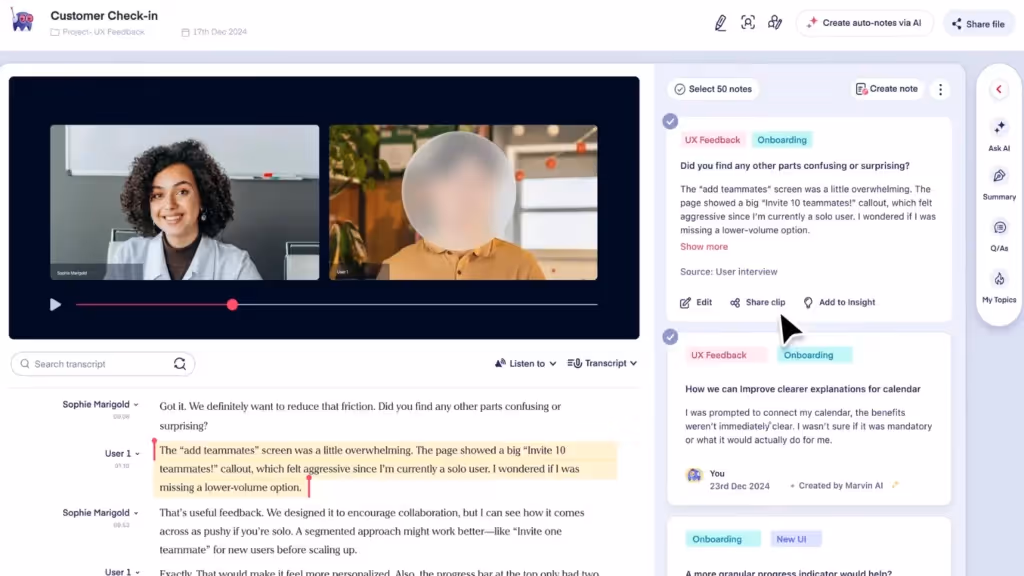This screenshot has width=1024, height=576.
Task: Click the Create auto-notes via AI button
Action: (865, 22)
